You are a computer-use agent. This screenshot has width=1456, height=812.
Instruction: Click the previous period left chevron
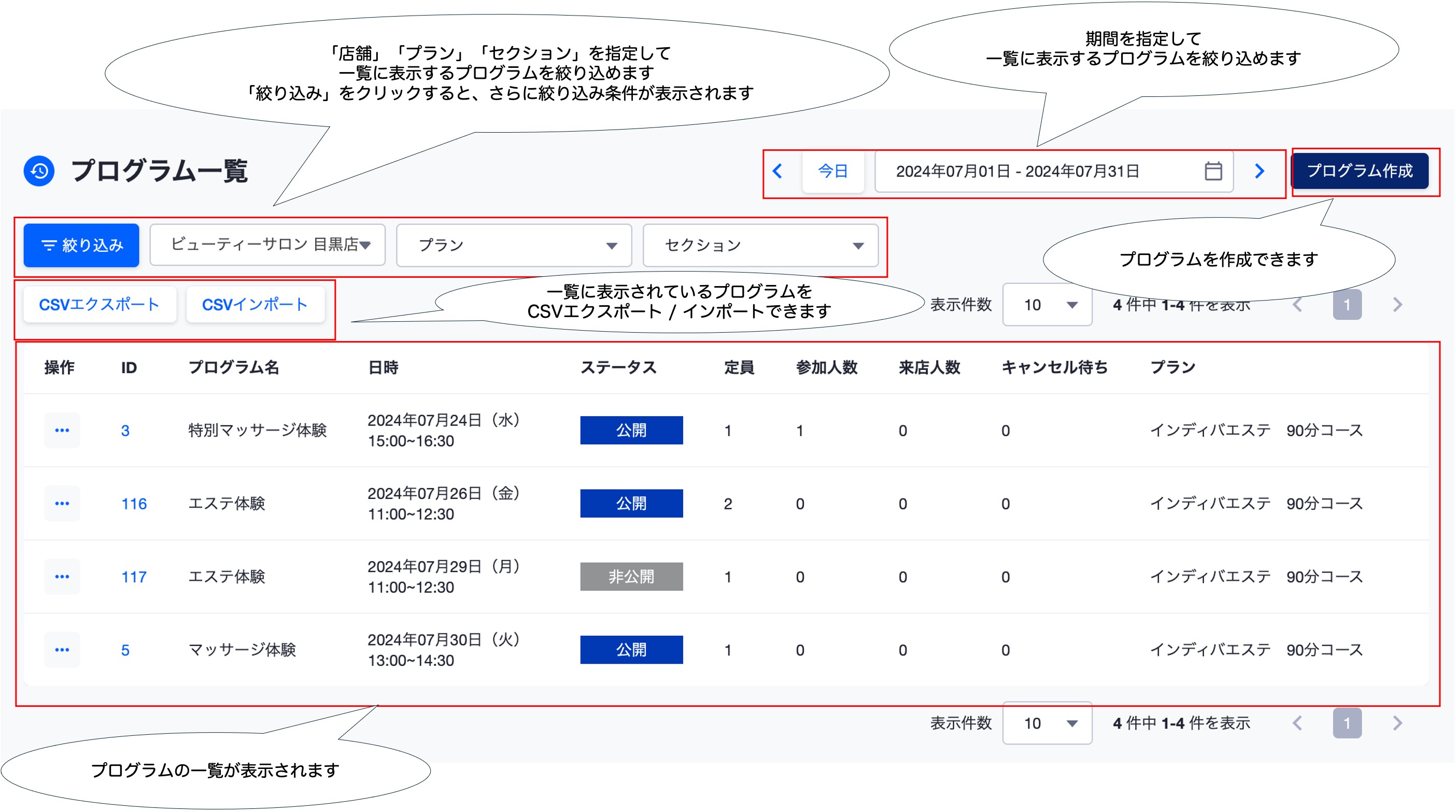[778, 171]
